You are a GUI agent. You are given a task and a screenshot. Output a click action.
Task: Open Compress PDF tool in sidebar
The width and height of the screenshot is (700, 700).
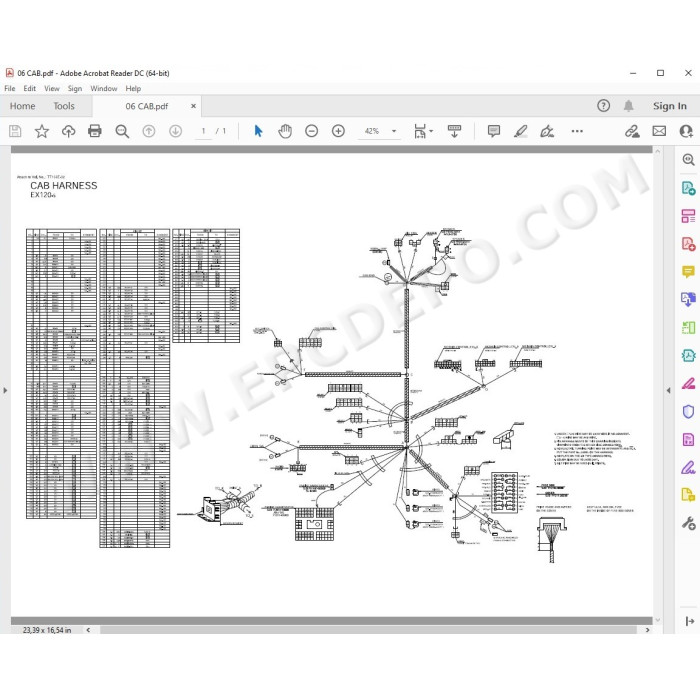(688, 355)
